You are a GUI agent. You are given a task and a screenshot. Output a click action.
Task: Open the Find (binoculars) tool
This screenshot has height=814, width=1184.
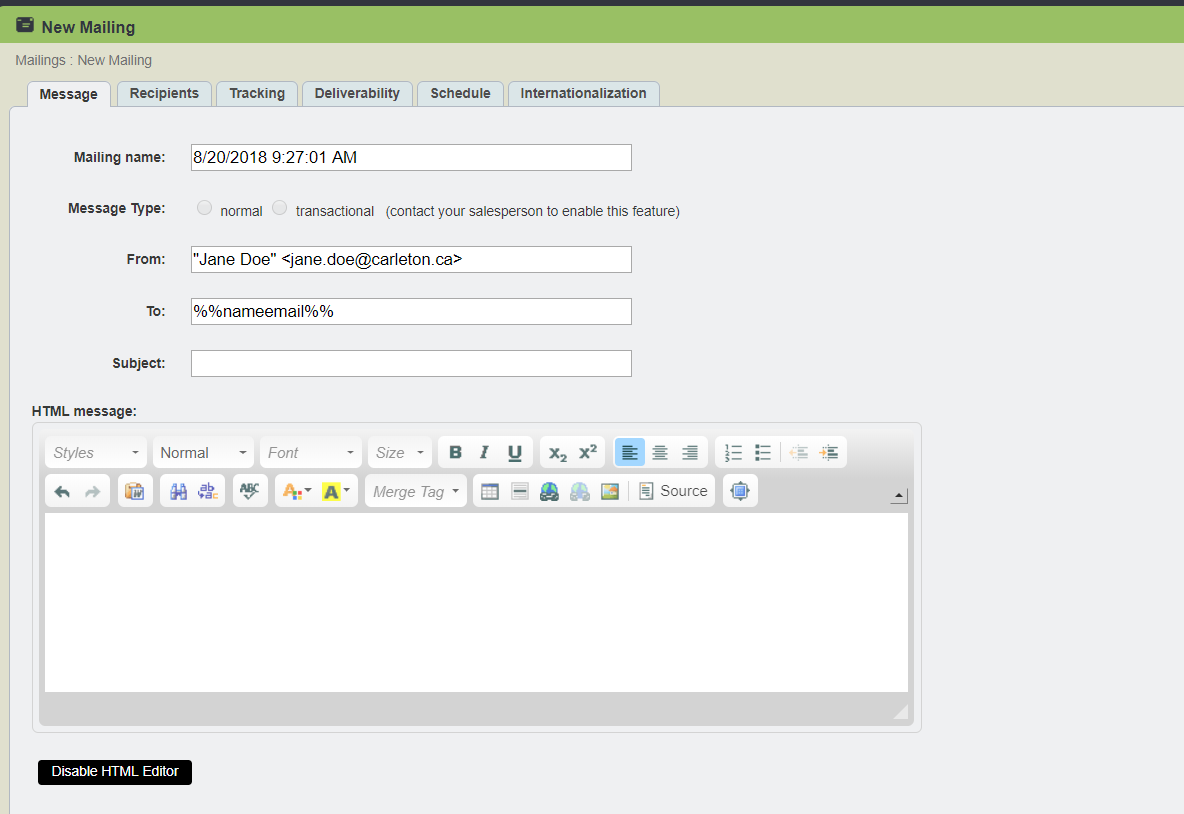point(179,491)
